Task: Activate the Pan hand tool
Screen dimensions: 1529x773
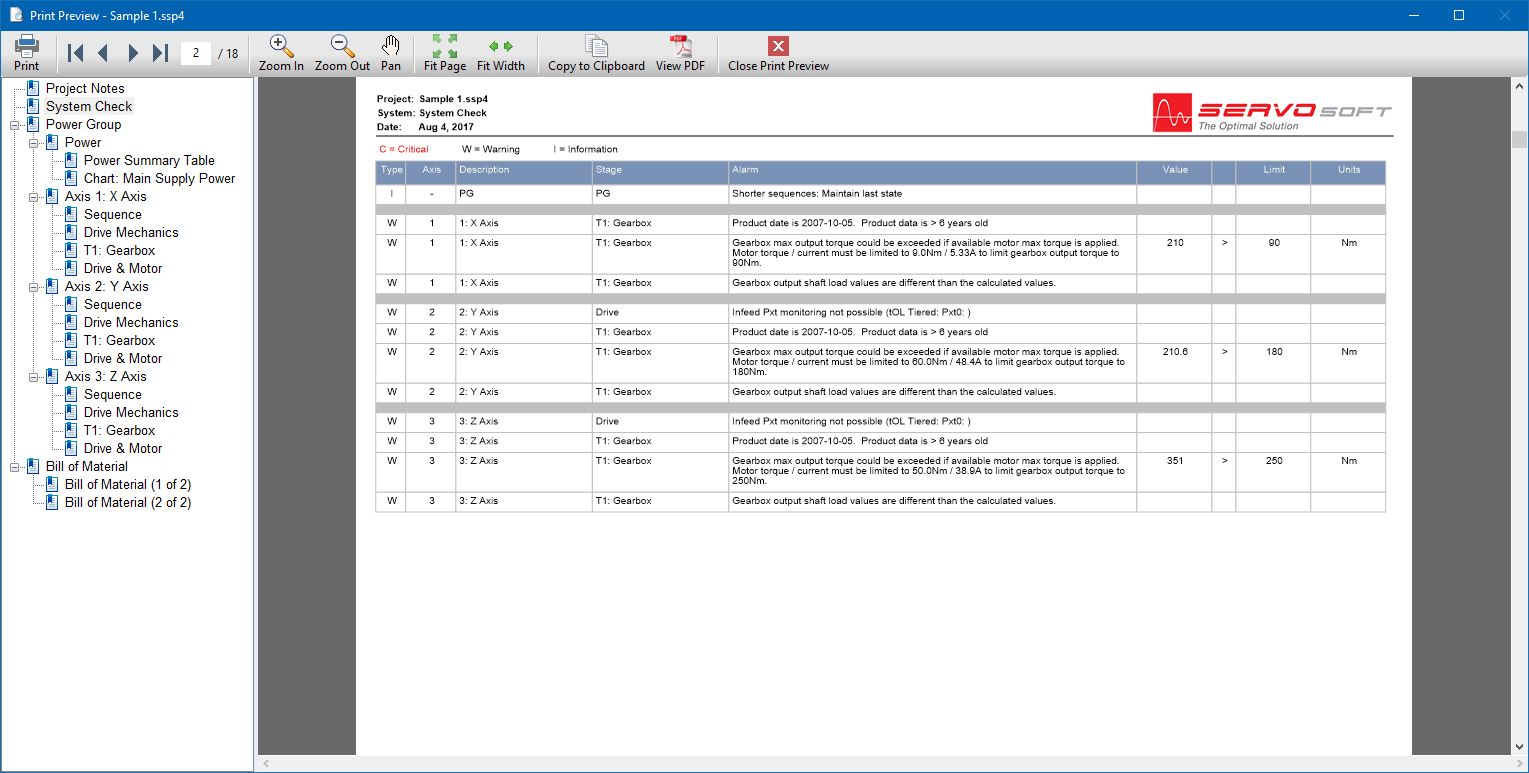Action: (x=391, y=46)
